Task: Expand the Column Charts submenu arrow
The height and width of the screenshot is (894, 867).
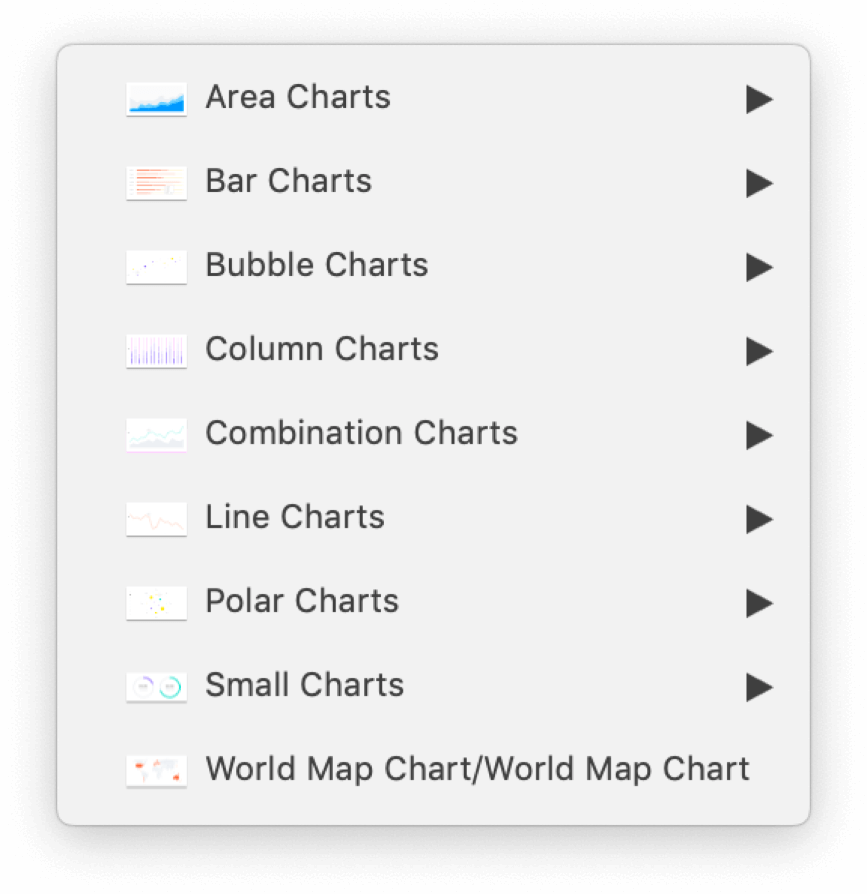Action: [759, 351]
